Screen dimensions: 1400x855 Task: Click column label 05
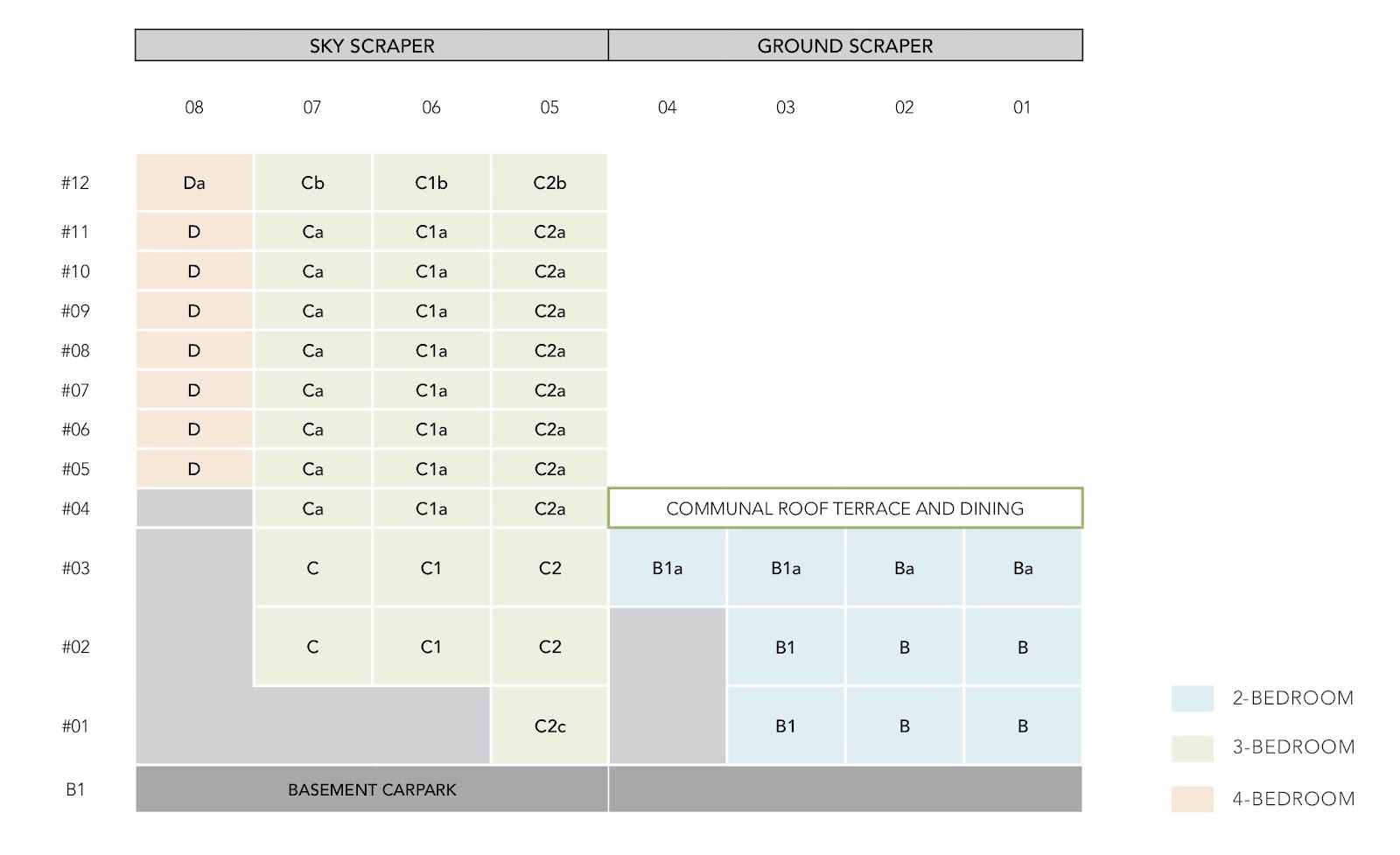(x=549, y=107)
